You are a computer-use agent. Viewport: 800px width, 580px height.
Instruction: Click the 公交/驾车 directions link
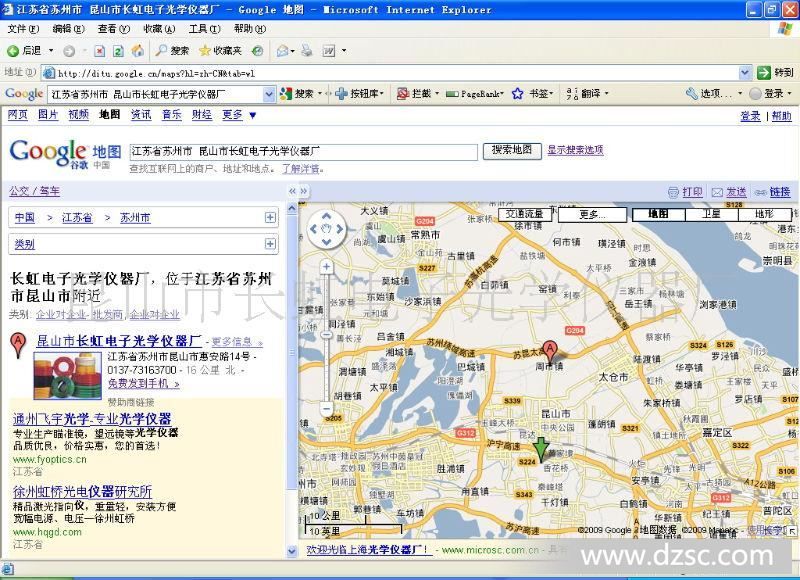coord(34,191)
